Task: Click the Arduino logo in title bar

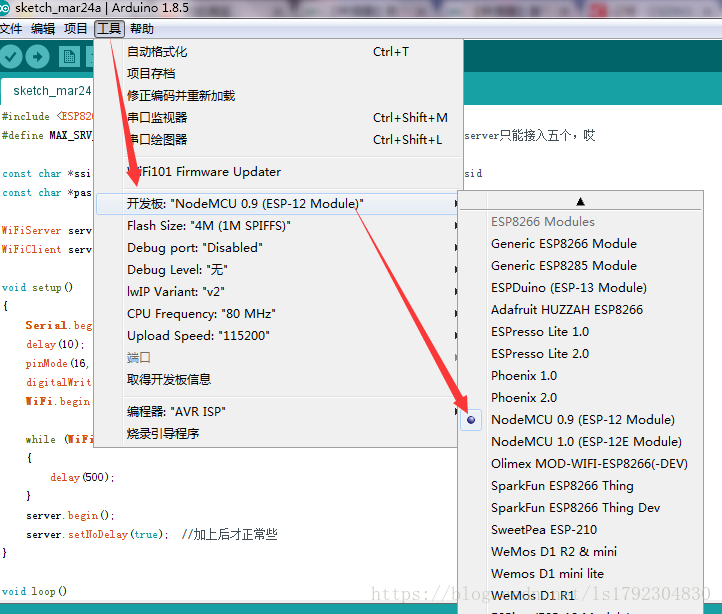Action: [x=4, y=8]
